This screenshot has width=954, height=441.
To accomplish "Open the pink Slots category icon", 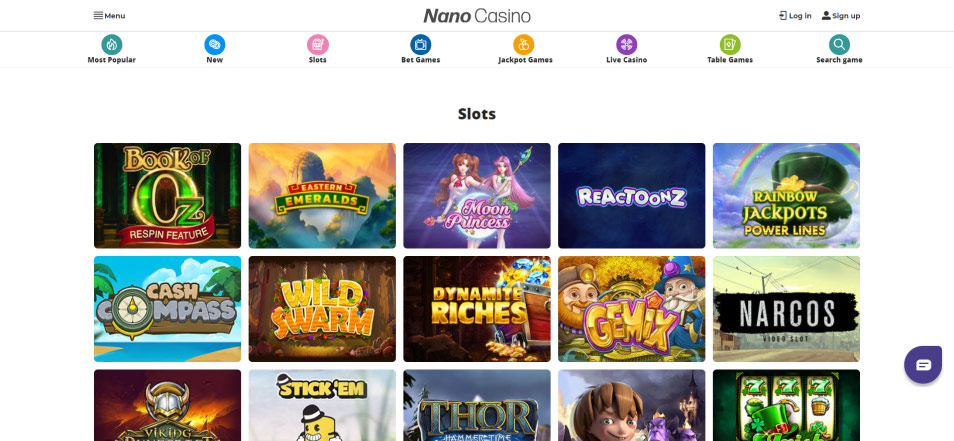I will pyautogui.click(x=318, y=44).
